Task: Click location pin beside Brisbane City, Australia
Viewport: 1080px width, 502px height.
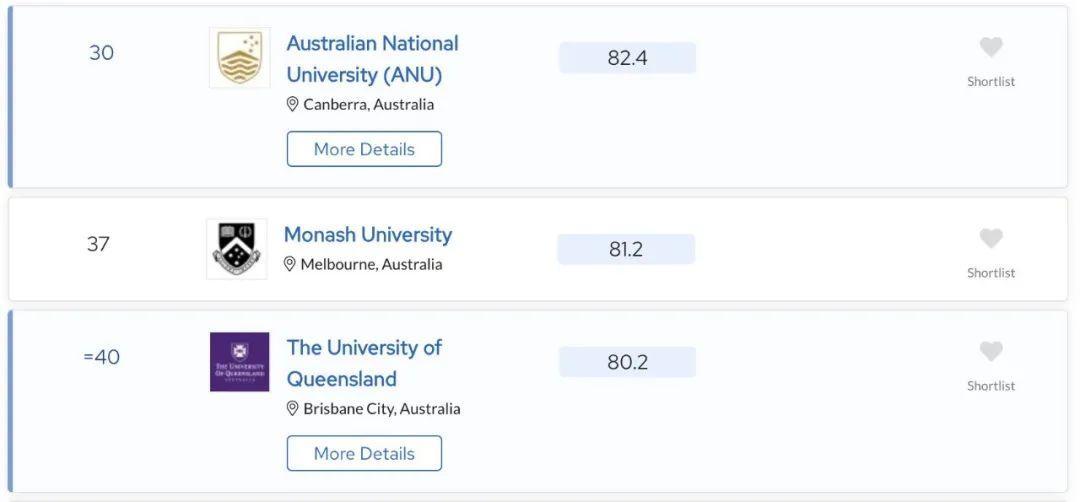Action: 293,408
